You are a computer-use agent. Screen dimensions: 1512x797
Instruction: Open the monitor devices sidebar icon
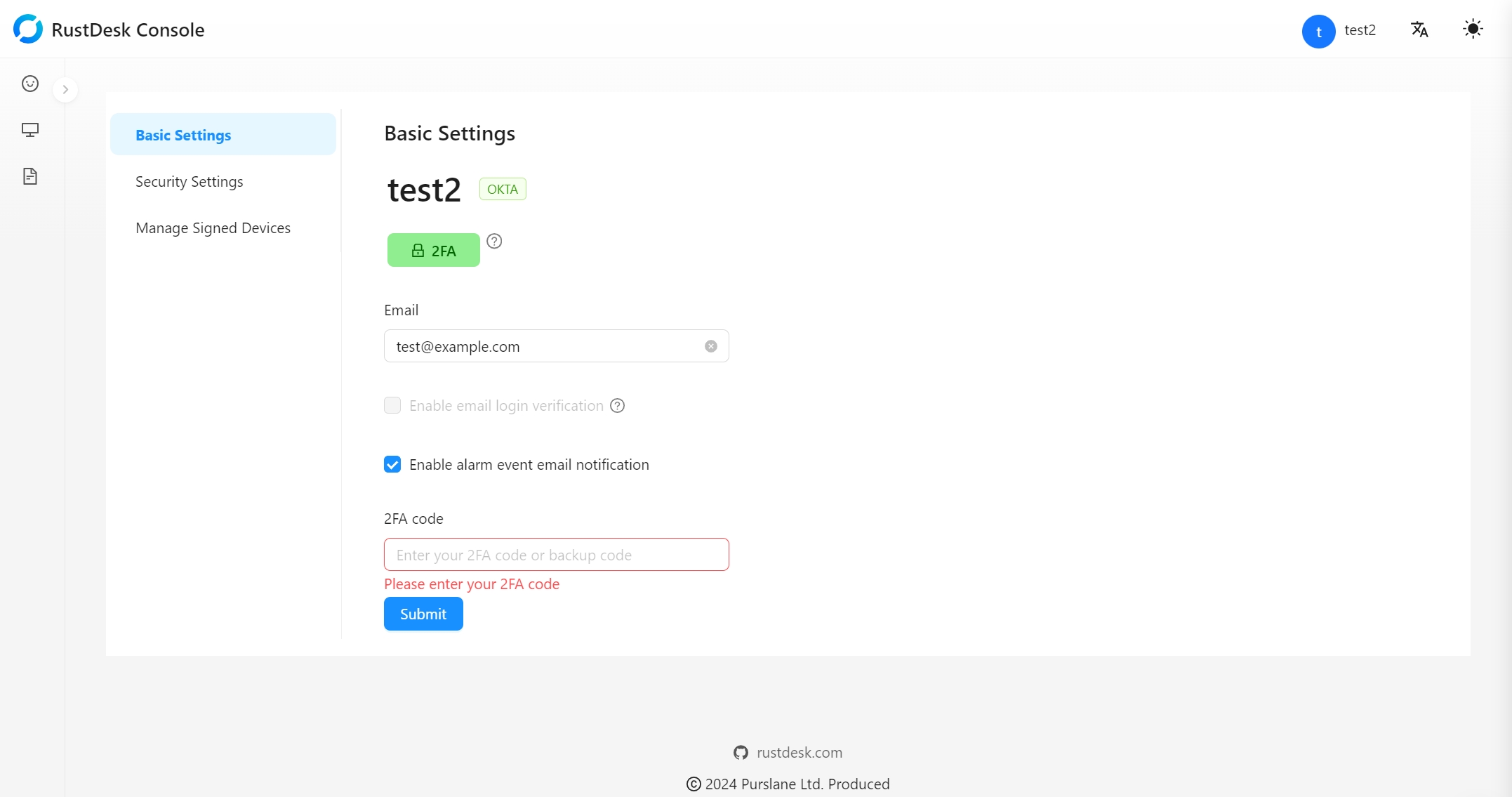pos(30,130)
